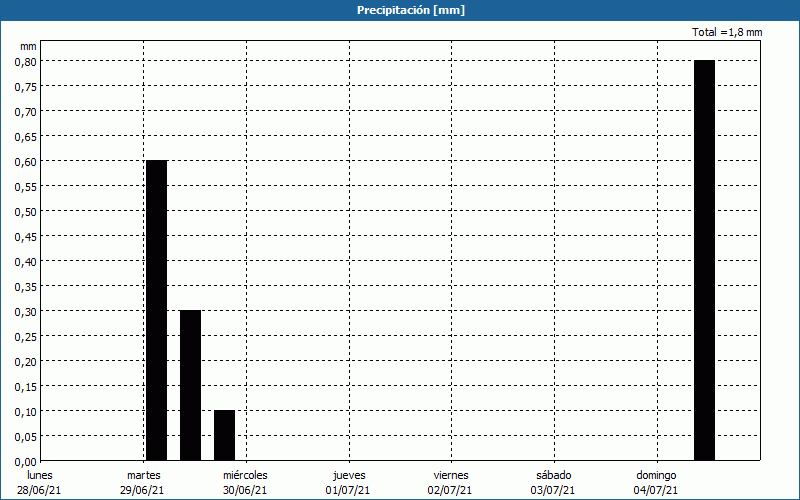Click the viernes 02/07/21 axis label
Viewport: 800px width, 500px height.
click(451, 483)
